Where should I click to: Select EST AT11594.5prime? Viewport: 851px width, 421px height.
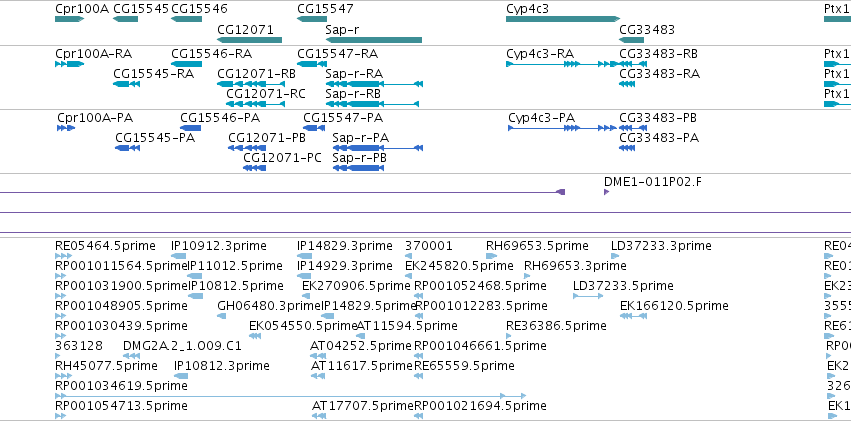pyautogui.click(x=360, y=336)
